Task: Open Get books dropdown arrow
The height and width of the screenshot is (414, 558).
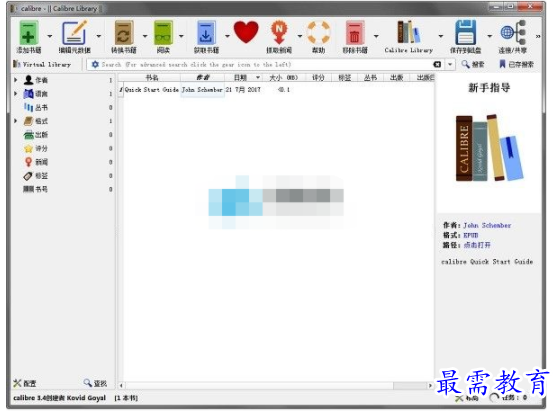Action: (x=227, y=36)
